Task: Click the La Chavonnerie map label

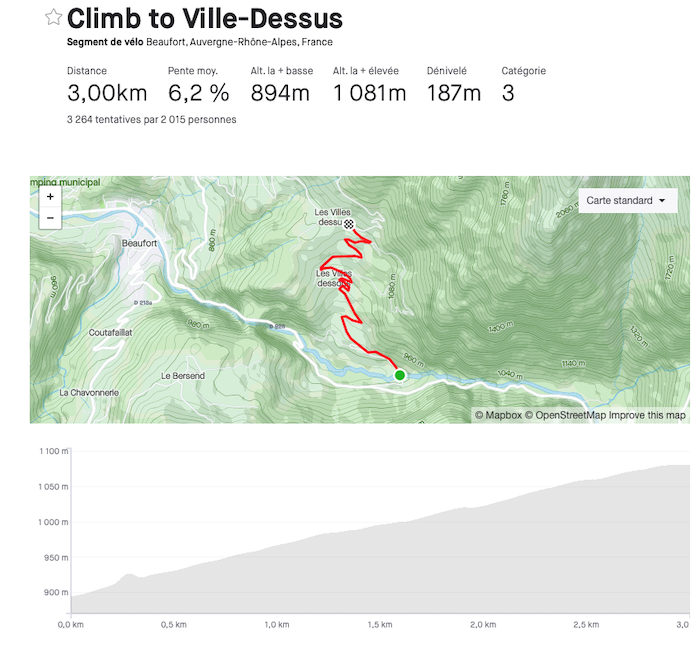Action: 89,393
